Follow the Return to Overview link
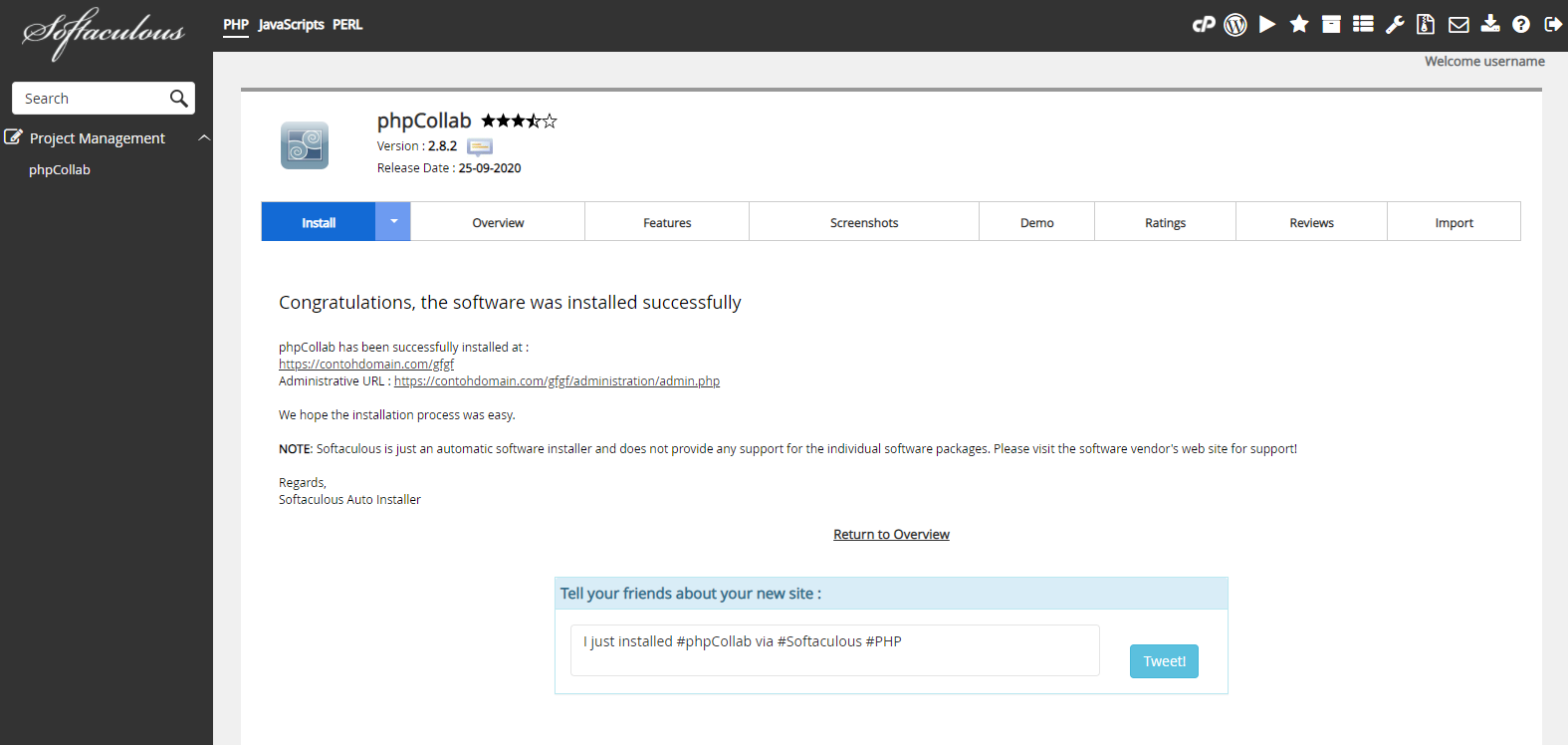Image resolution: width=1568 pixels, height=745 pixels. (x=891, y=535)
